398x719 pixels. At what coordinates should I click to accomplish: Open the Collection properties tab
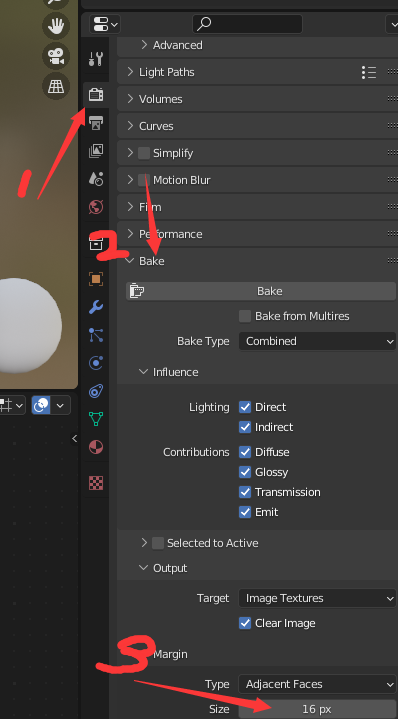pyautogui.click(x=96, y=243)
